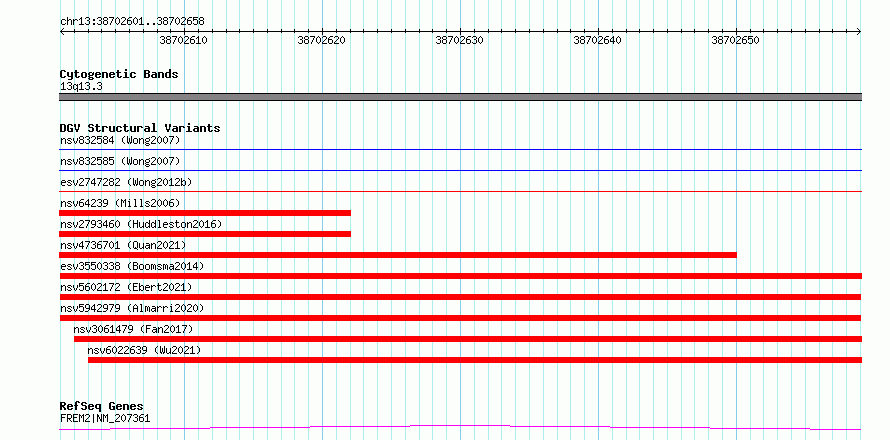Image resolution: width=890 pixels, height=440 pixels.
Task: Click the nsv5942979 (Almarri2020) label
Action: [x=132, y=308]
